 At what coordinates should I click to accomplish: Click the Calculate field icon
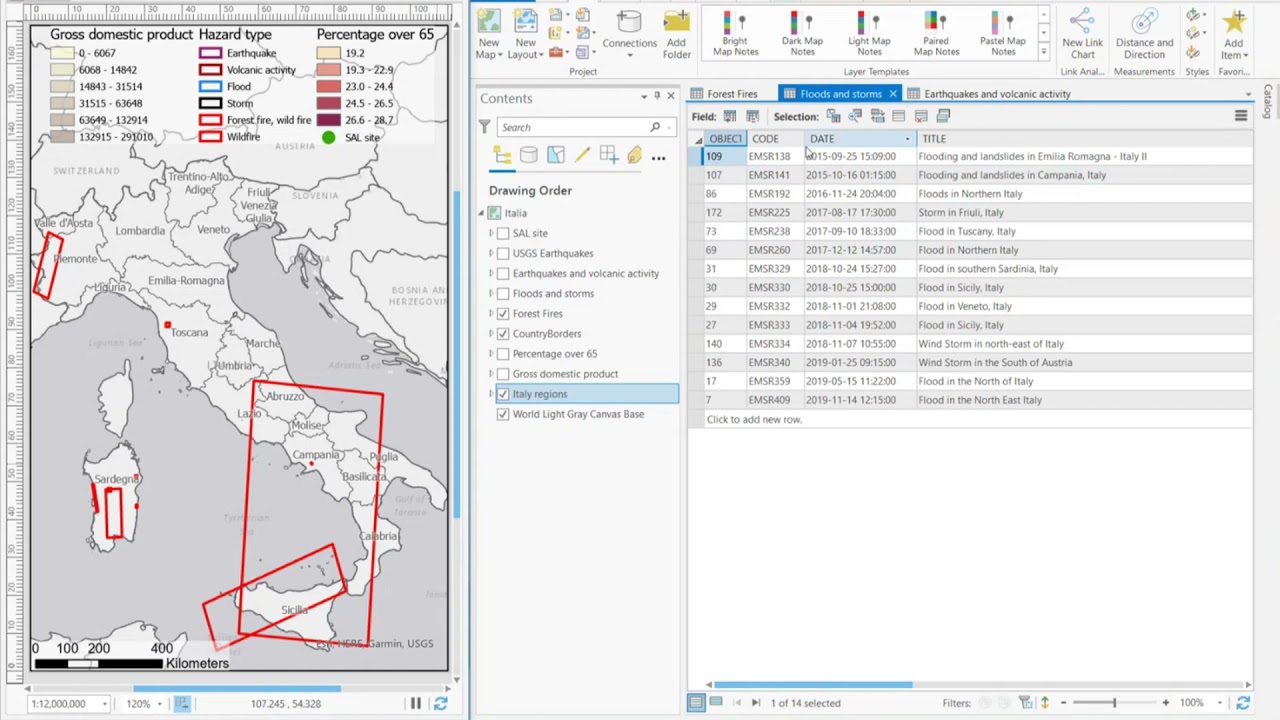click(x=752, y=116)
